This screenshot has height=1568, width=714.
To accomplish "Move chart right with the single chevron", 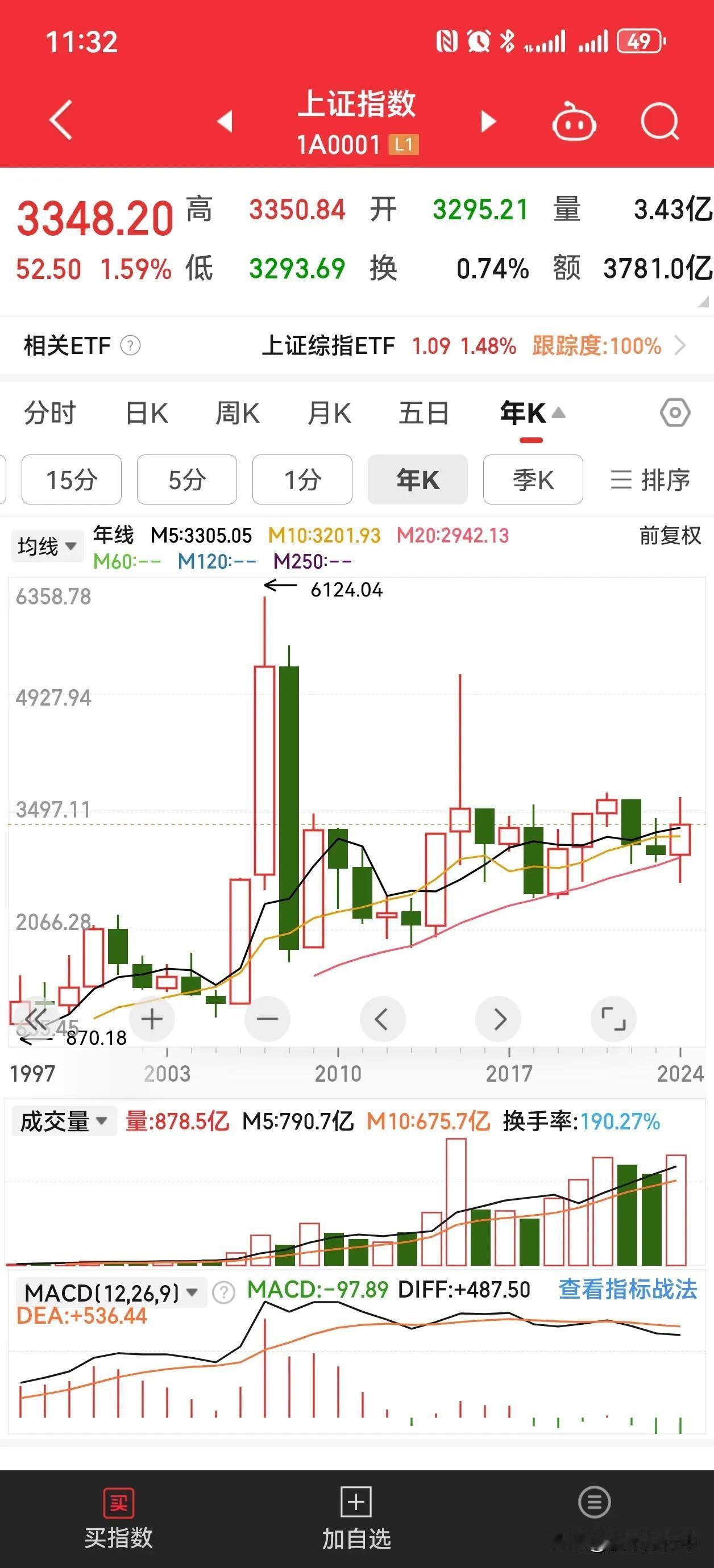I will click(x=499, y=1019).
